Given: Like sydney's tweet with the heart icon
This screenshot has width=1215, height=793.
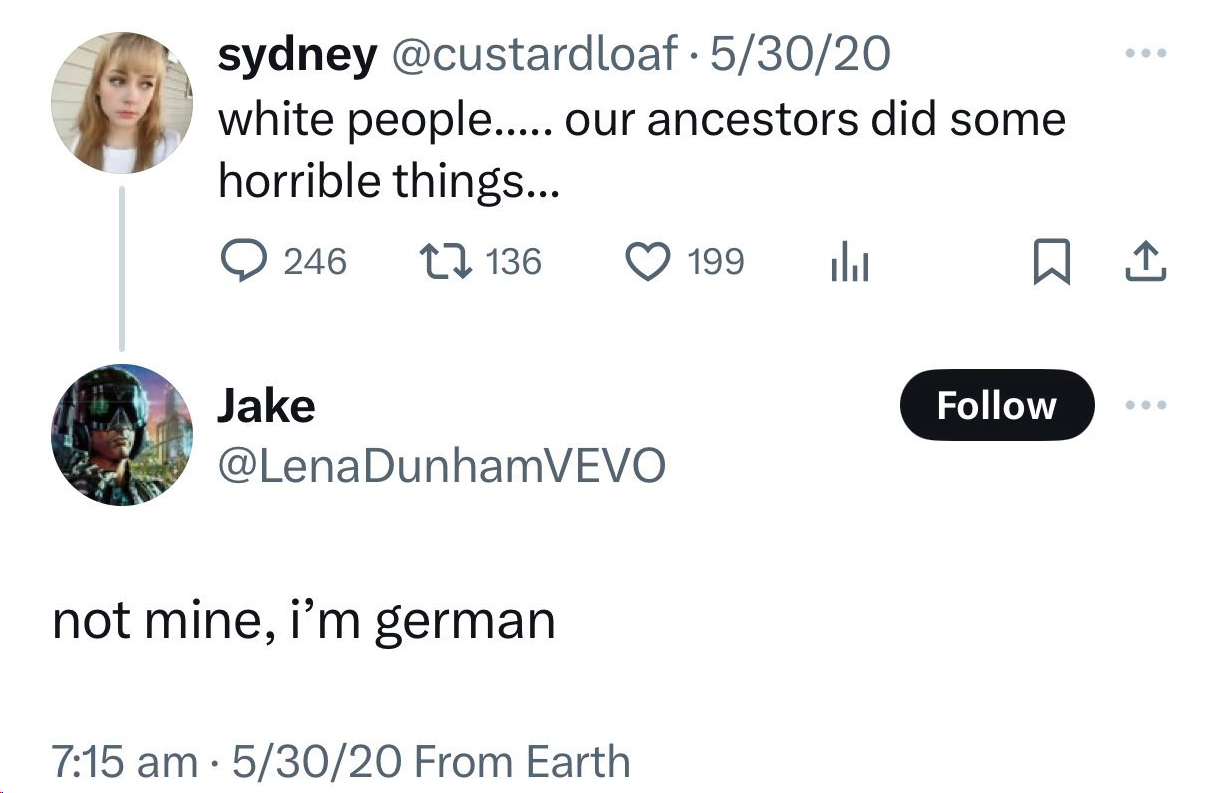Looking at the screenshot, I should [647, 262].
